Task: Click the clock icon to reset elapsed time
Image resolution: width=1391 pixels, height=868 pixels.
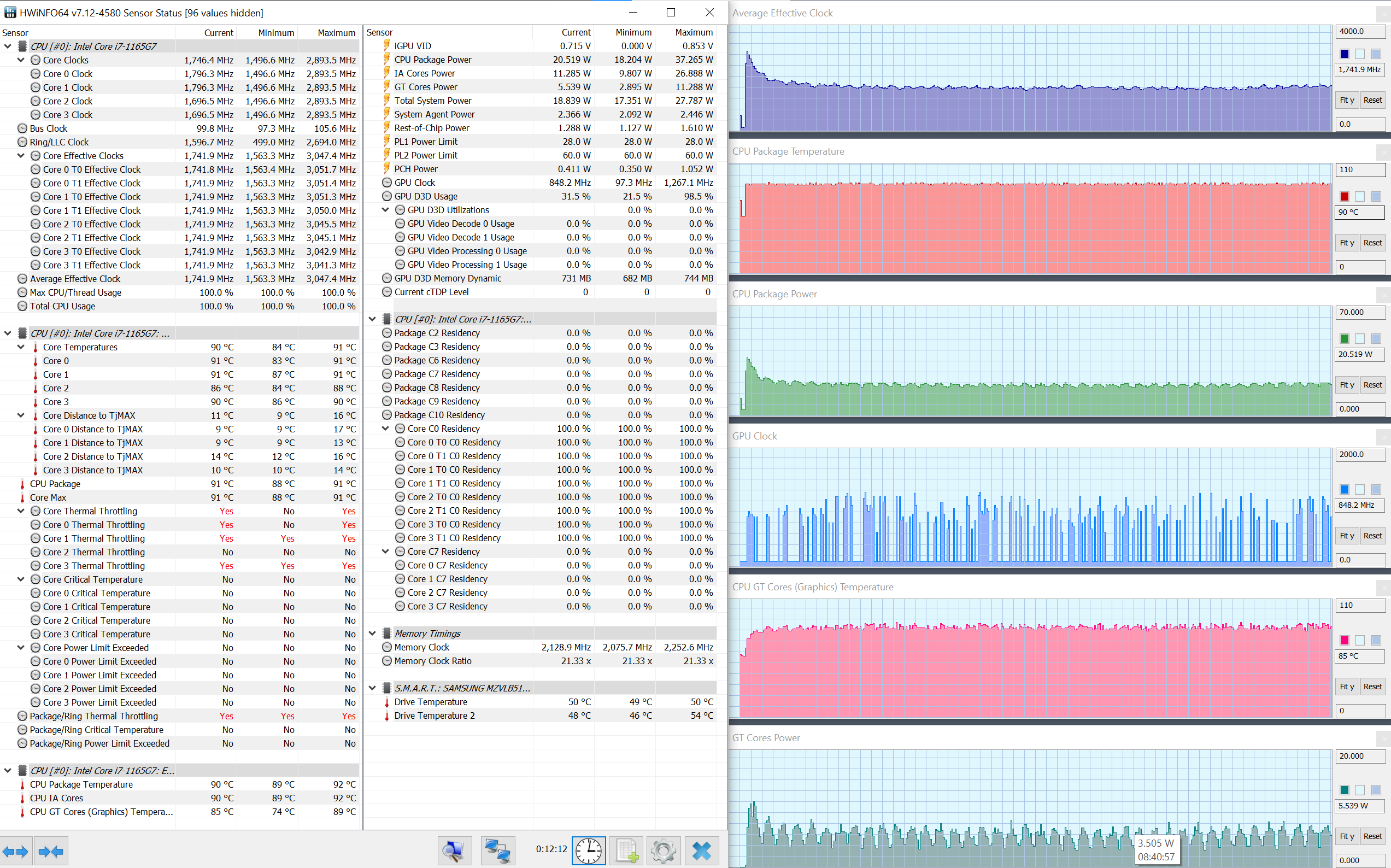Action: pyautogui.click(x=588, y=851)
